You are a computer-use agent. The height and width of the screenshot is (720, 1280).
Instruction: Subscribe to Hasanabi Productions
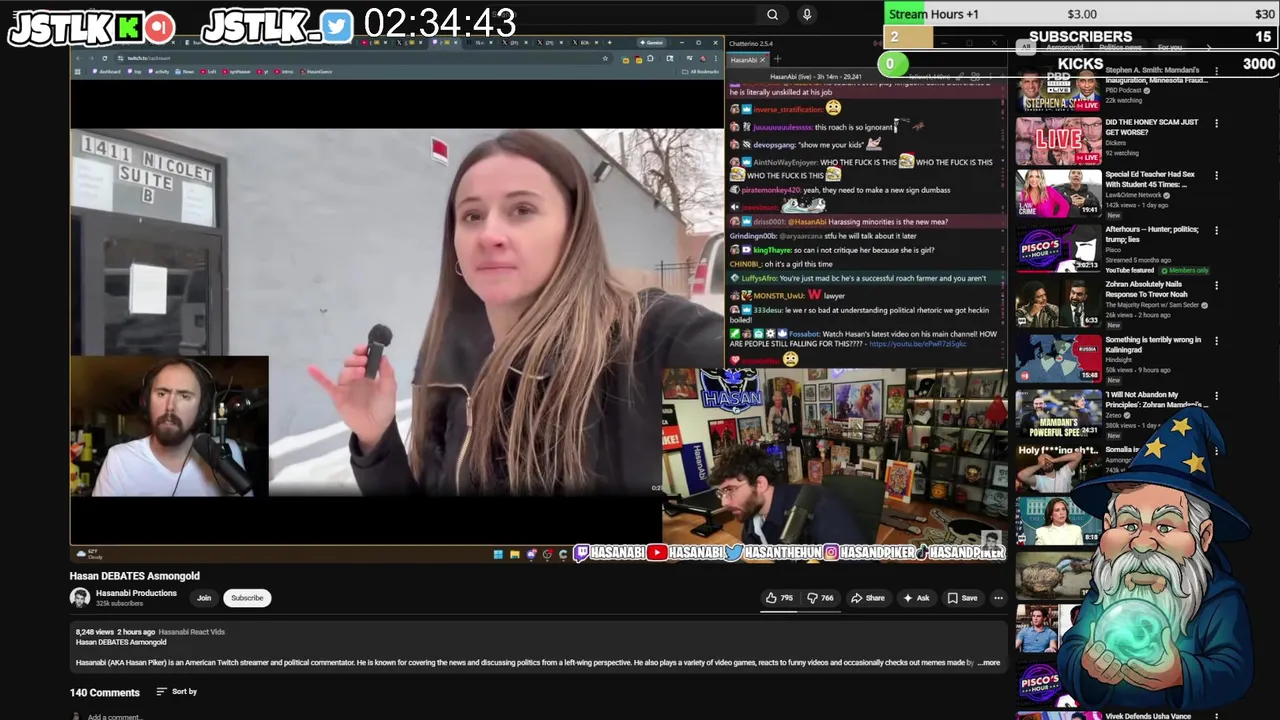click(247, 598)
